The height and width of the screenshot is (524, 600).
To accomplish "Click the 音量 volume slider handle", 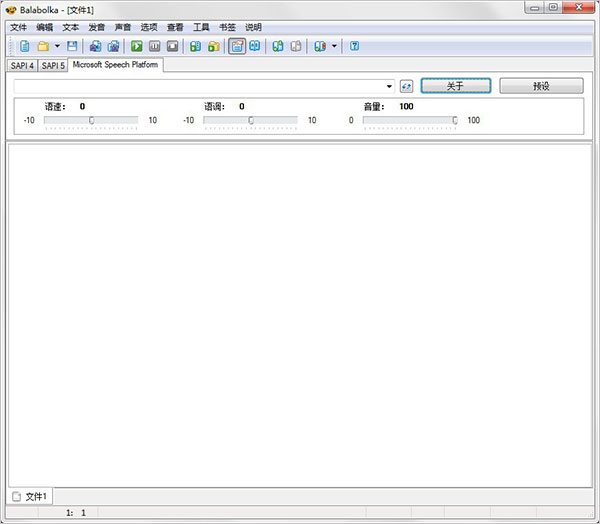I will point(455,121).
